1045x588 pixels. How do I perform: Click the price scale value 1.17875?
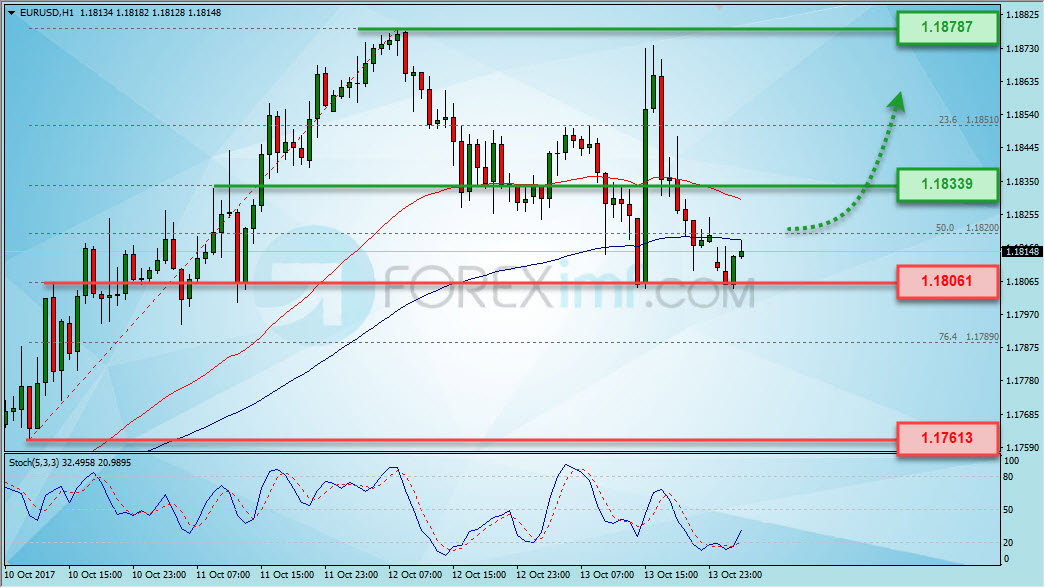[x=1022, y=348]
